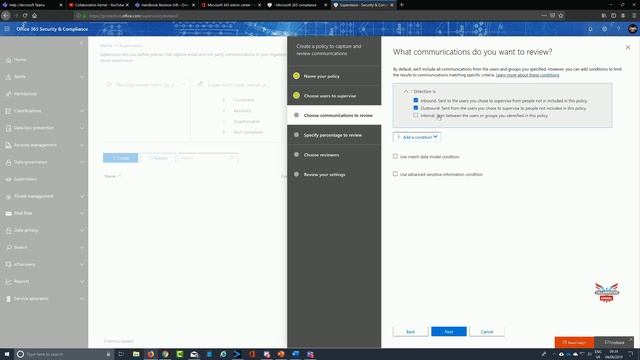Uncheck the Inbound direction checkbox
This screenshot has height=360, width=640.
(416, 100)
